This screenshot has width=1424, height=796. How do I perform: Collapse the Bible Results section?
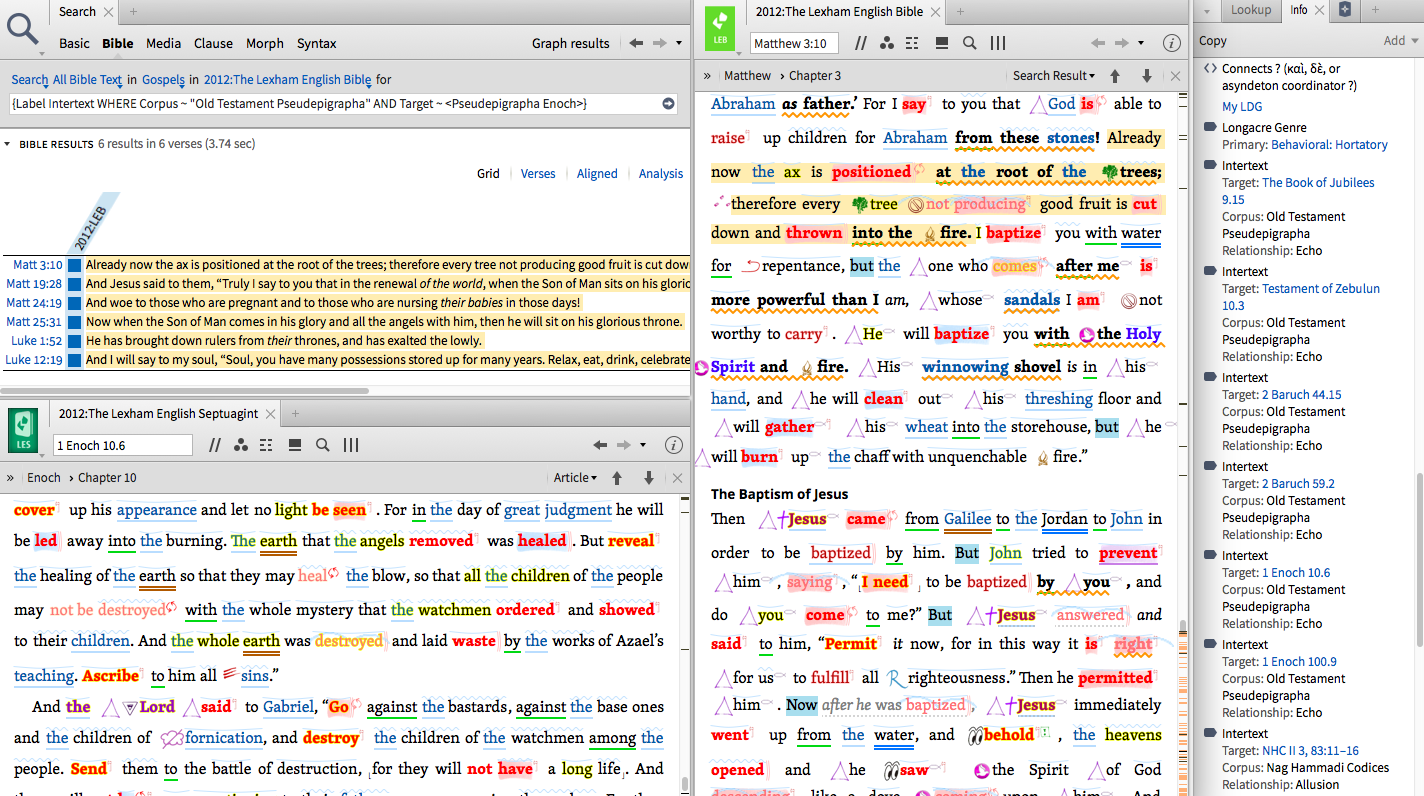tap(8, 144)
